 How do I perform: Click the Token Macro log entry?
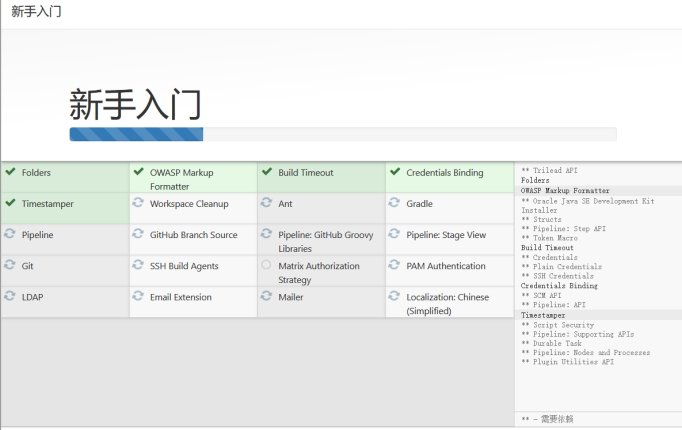pos(549,238)
